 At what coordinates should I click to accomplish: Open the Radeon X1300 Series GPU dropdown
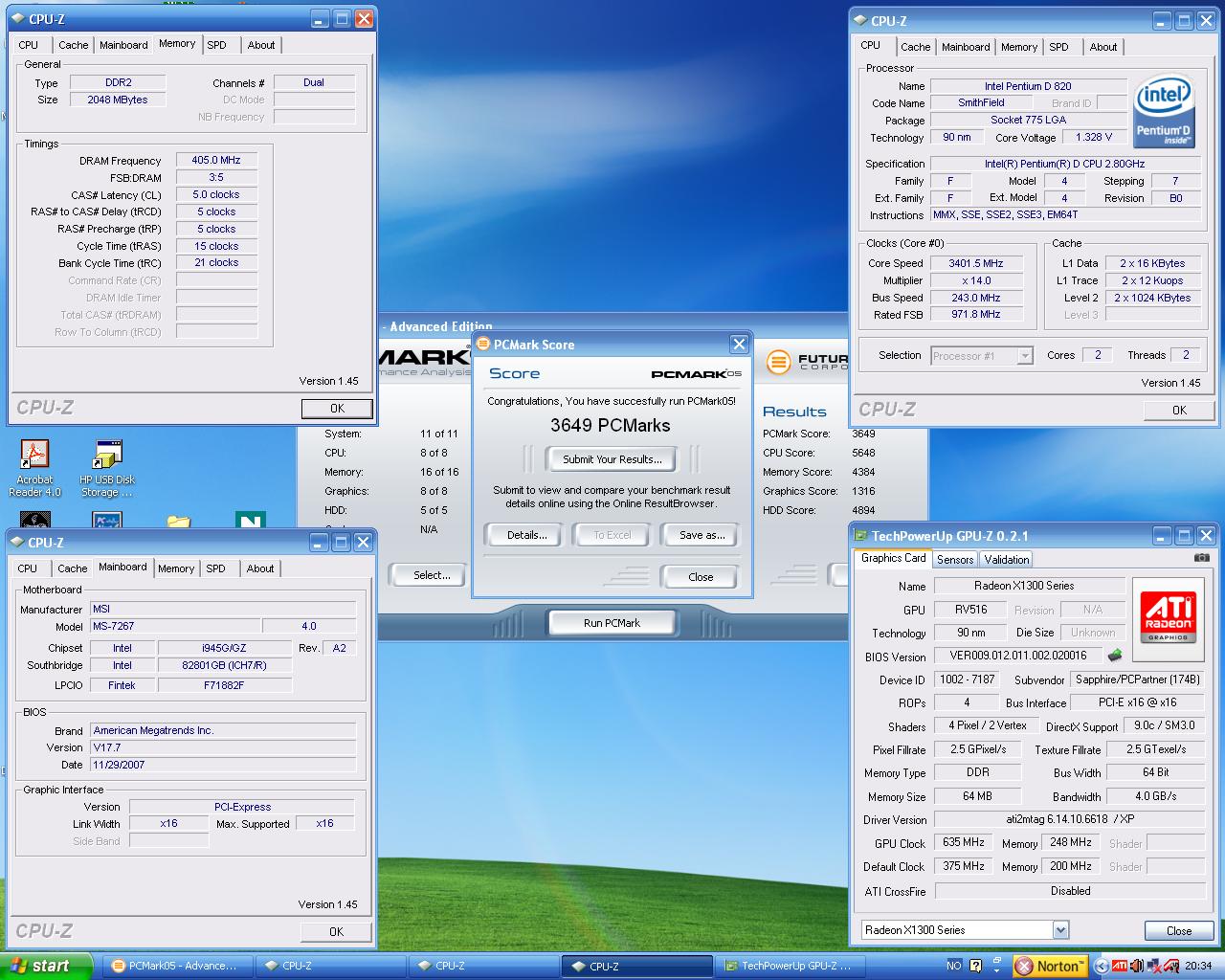coord(1060,930)
